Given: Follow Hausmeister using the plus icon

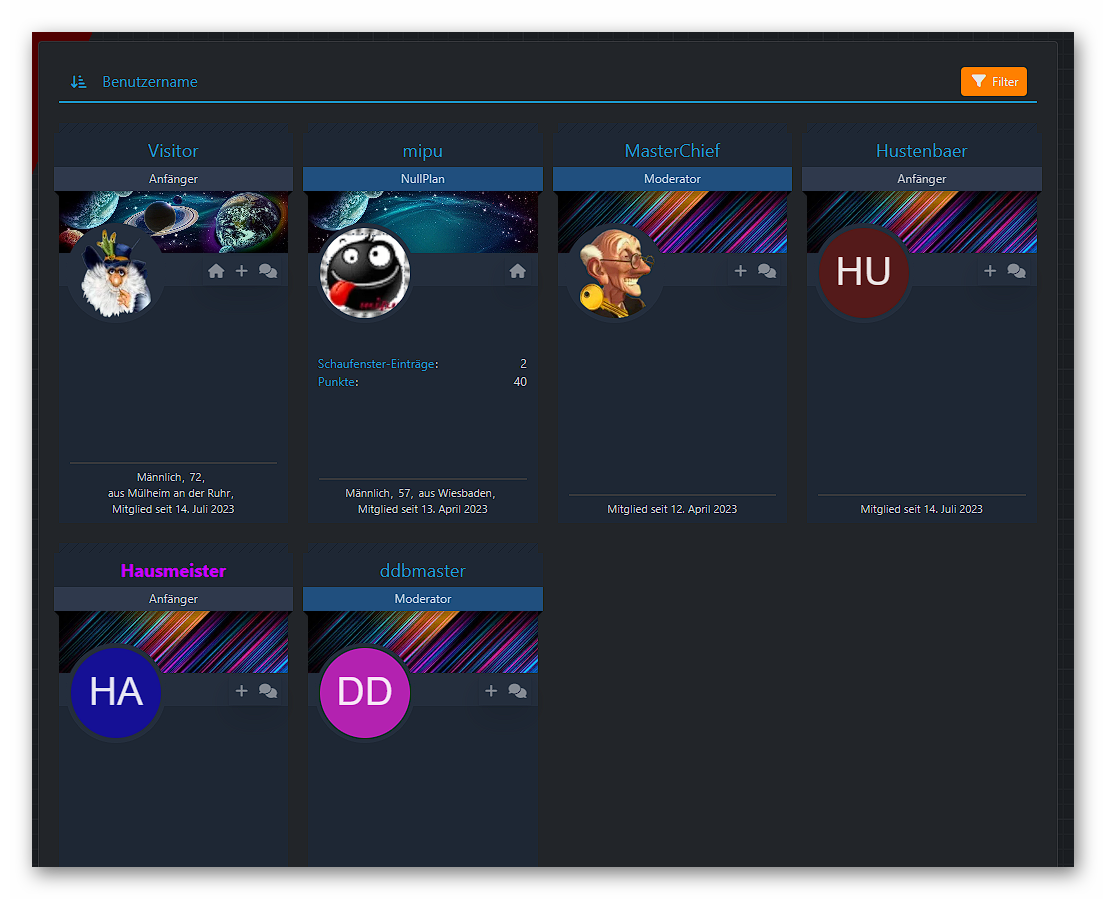Looking at the screenshot, I should click(x=241, y=691).
